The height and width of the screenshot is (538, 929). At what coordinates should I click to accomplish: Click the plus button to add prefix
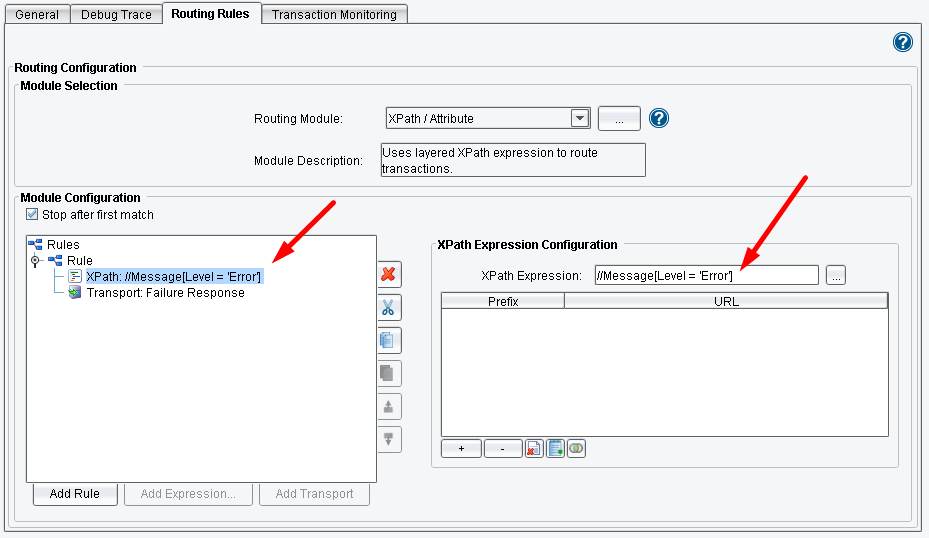pyautogui.click(x=461, y=449)
